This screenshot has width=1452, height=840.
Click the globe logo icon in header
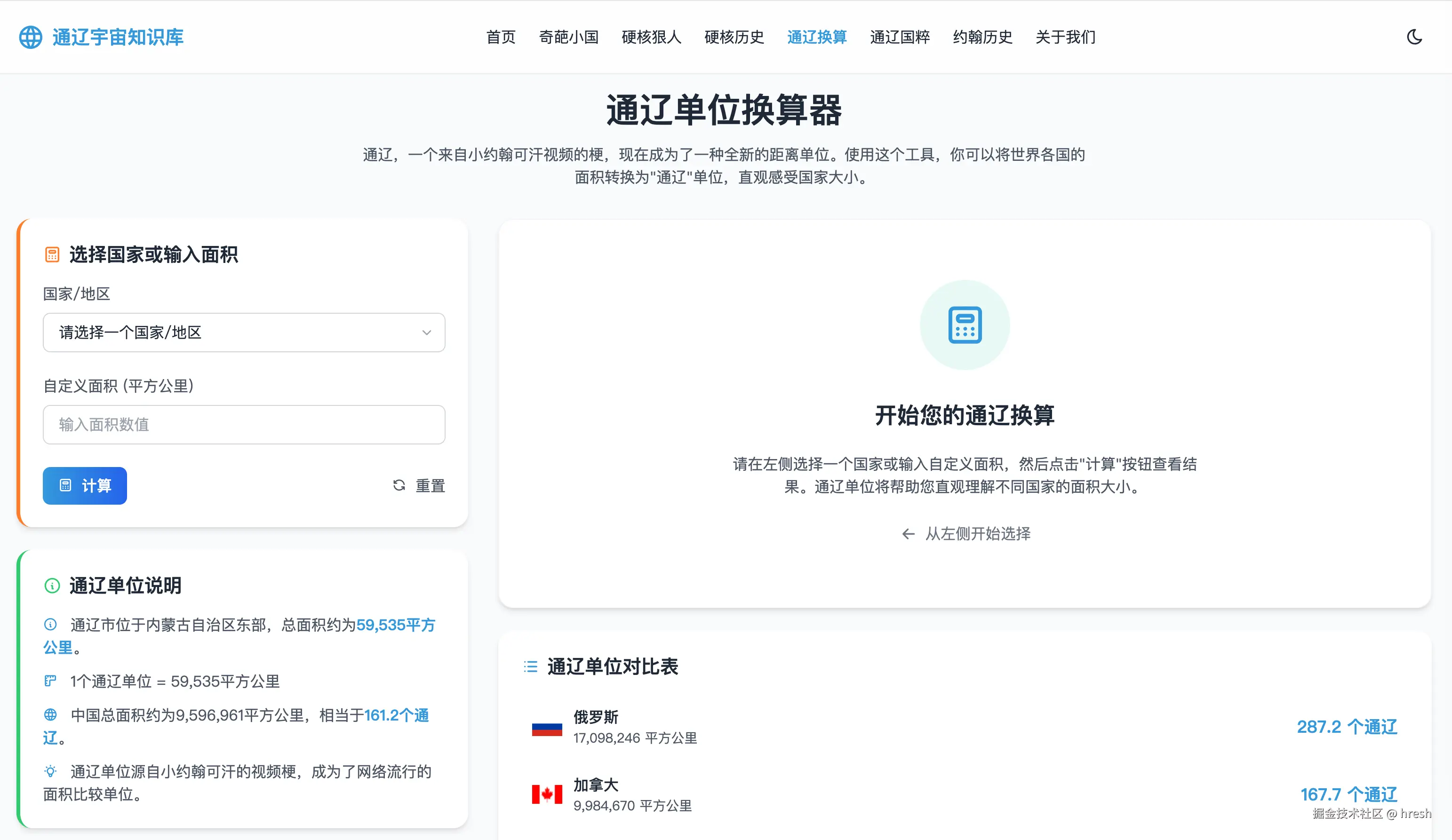pos(31,37)
